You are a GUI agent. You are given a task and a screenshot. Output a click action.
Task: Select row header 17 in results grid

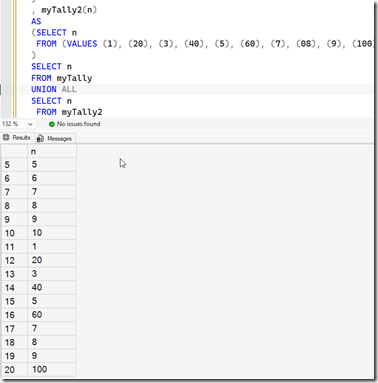[x=14, y=329]
